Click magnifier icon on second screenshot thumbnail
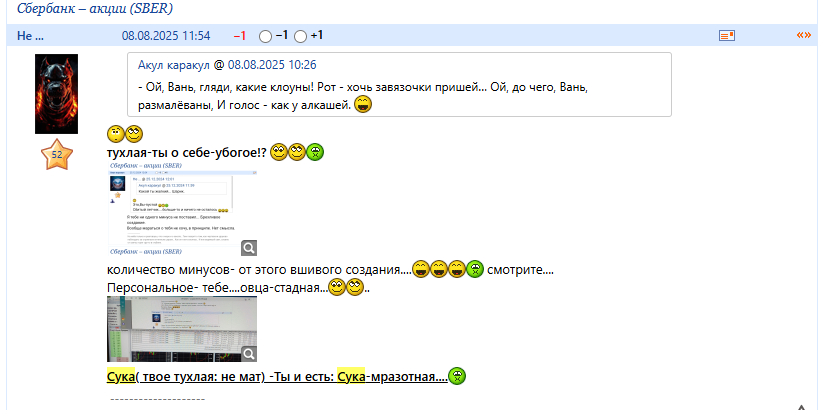 [249, 353]
